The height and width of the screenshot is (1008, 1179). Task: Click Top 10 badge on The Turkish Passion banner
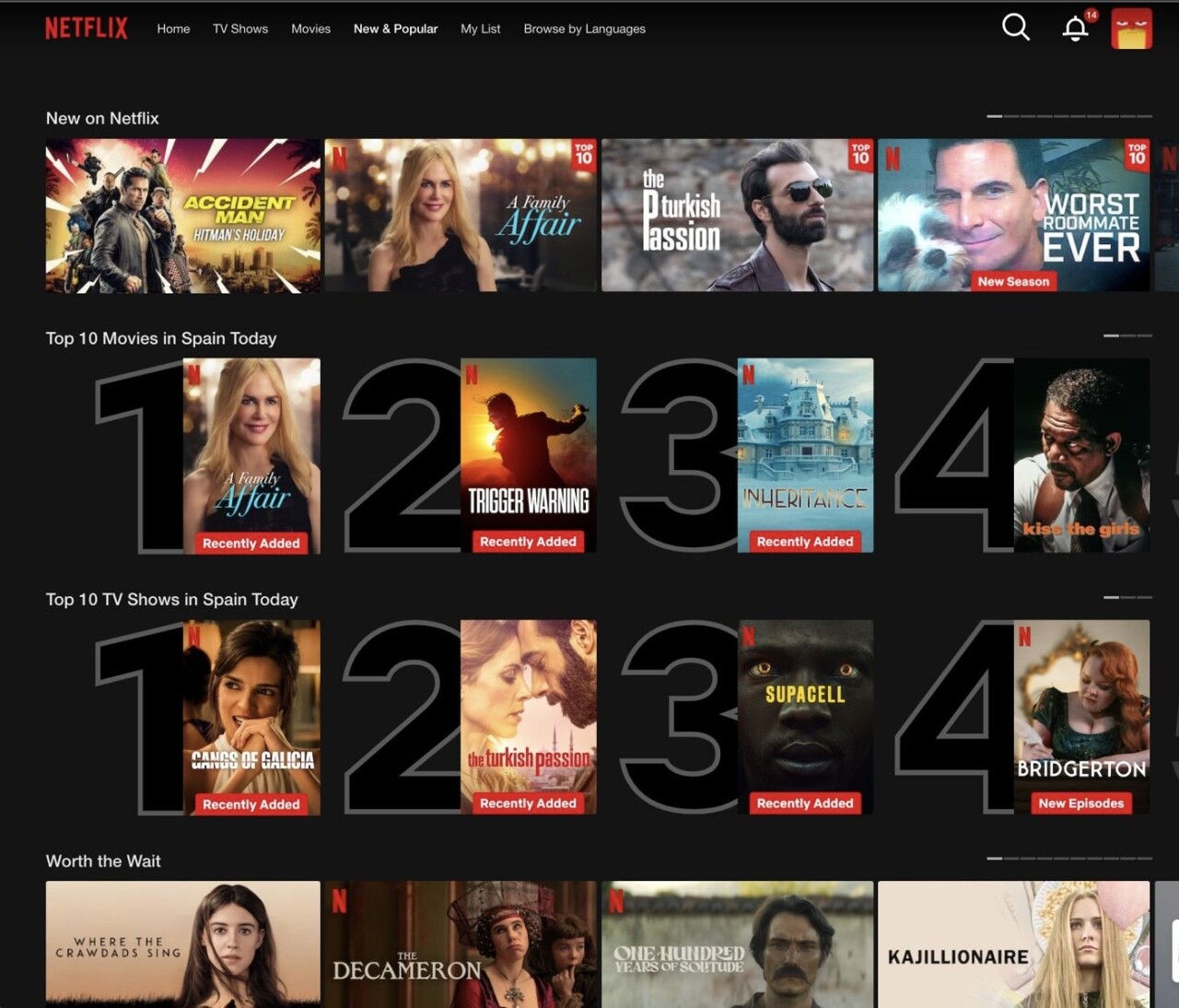[x=860, y=154]
